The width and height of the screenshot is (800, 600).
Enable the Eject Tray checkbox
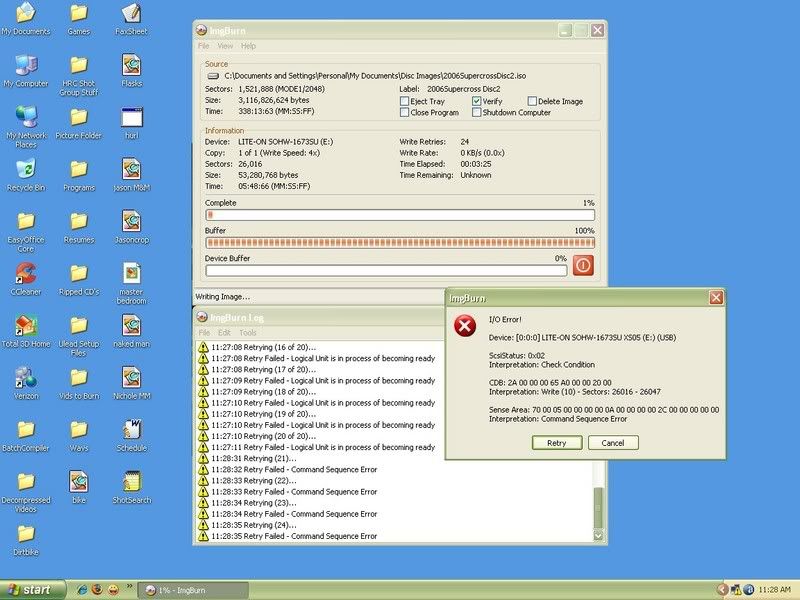tap(404, 102)
